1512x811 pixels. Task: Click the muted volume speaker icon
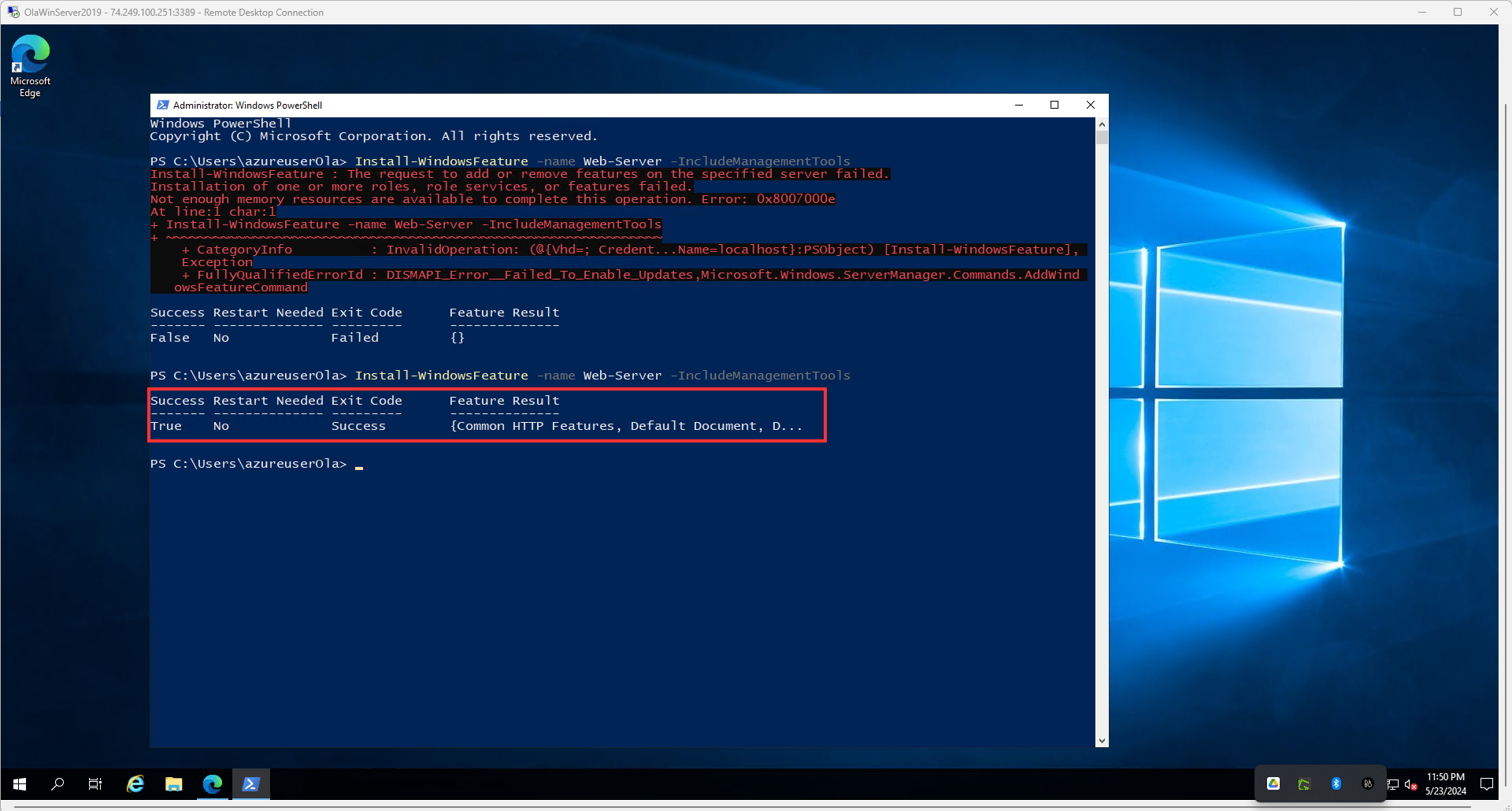[x=1410, y=784]
